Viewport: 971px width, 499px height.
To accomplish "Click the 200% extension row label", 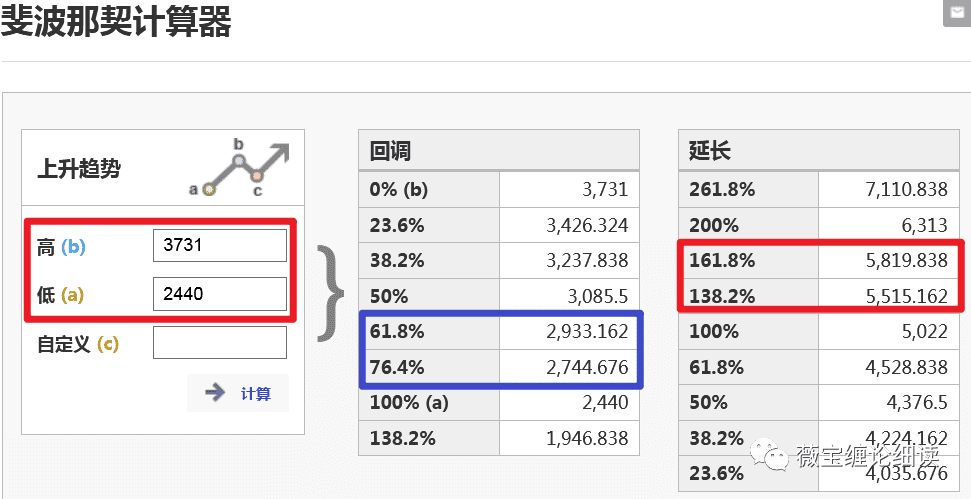I will (x=713, y=225).
